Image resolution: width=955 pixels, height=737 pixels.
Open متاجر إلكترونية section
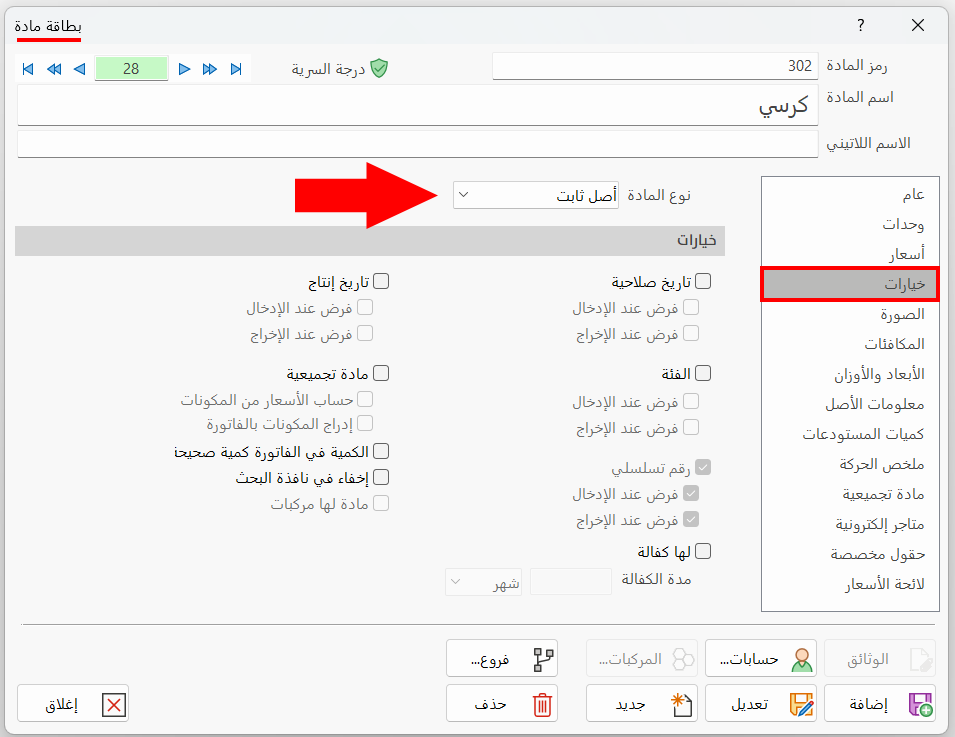pos(850,524)
